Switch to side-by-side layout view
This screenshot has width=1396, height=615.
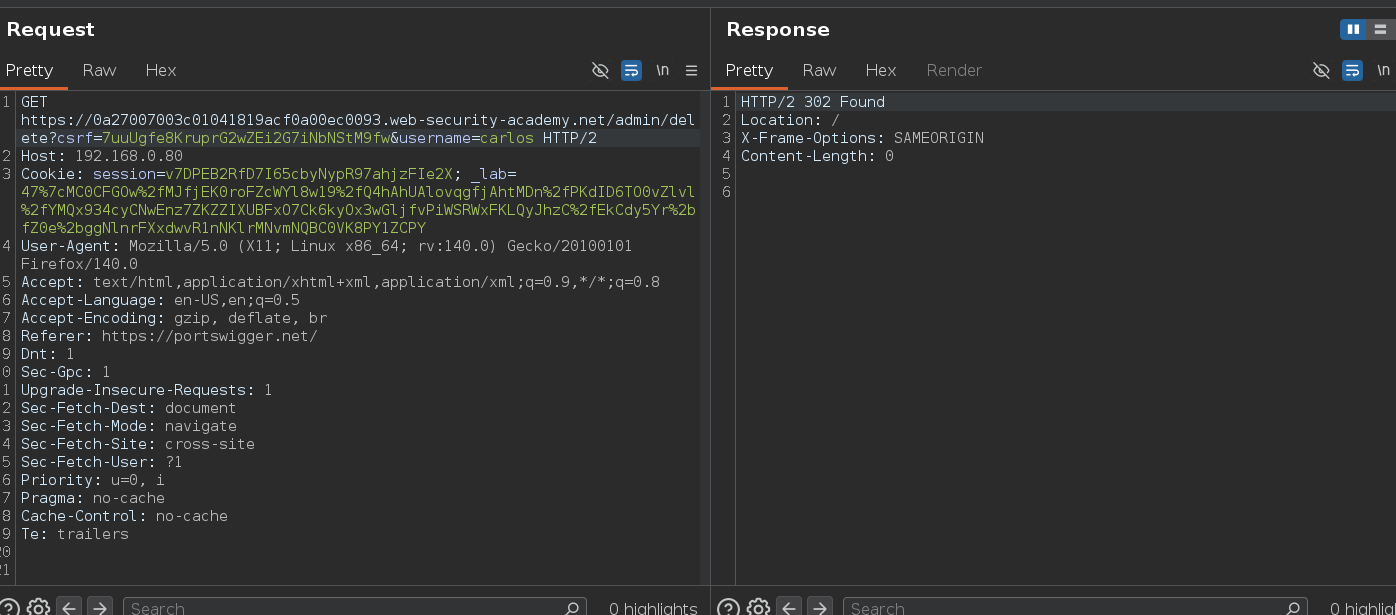click(x=1353, y=29)
